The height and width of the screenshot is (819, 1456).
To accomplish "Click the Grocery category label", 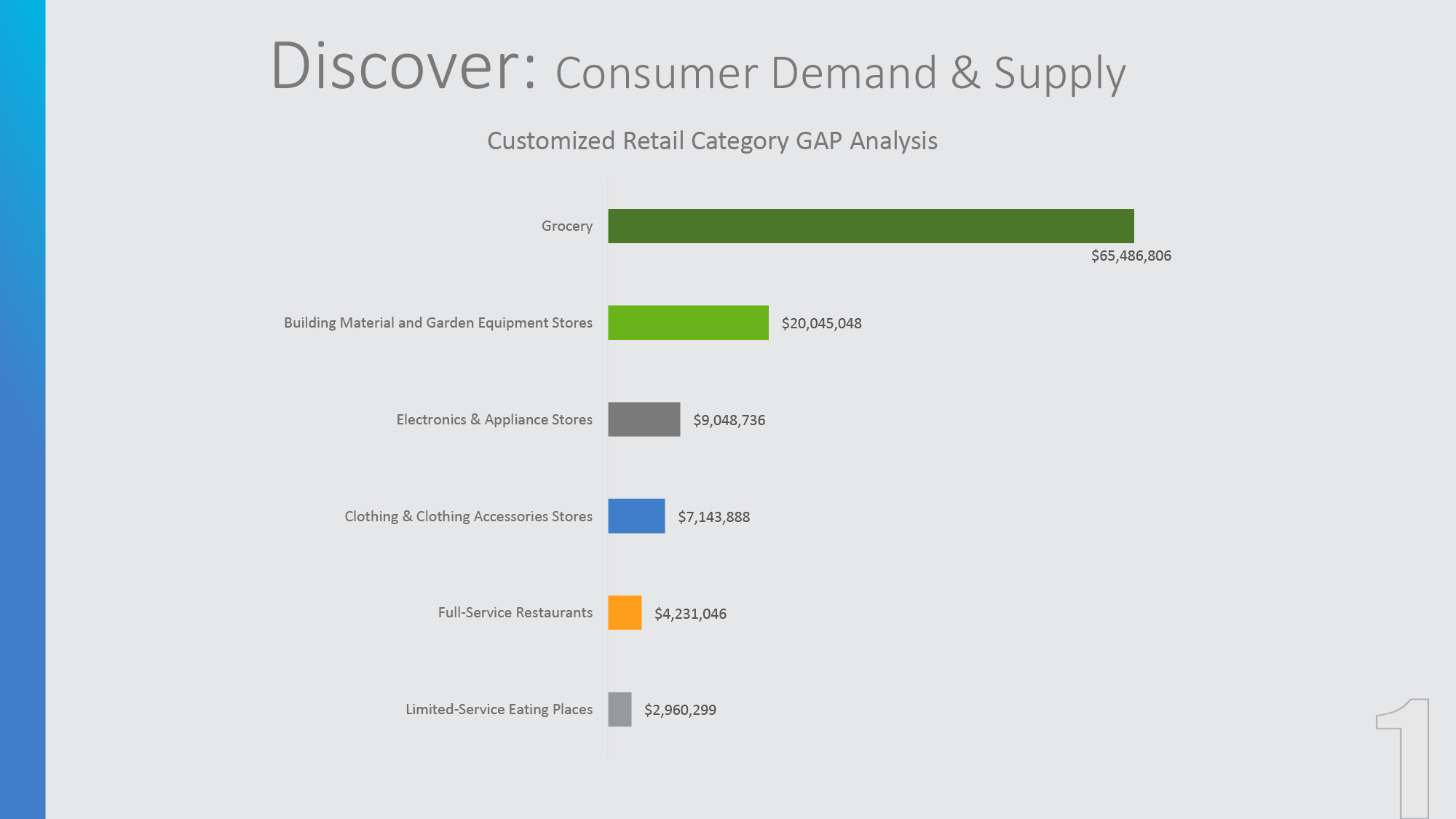I will point(566,226).
